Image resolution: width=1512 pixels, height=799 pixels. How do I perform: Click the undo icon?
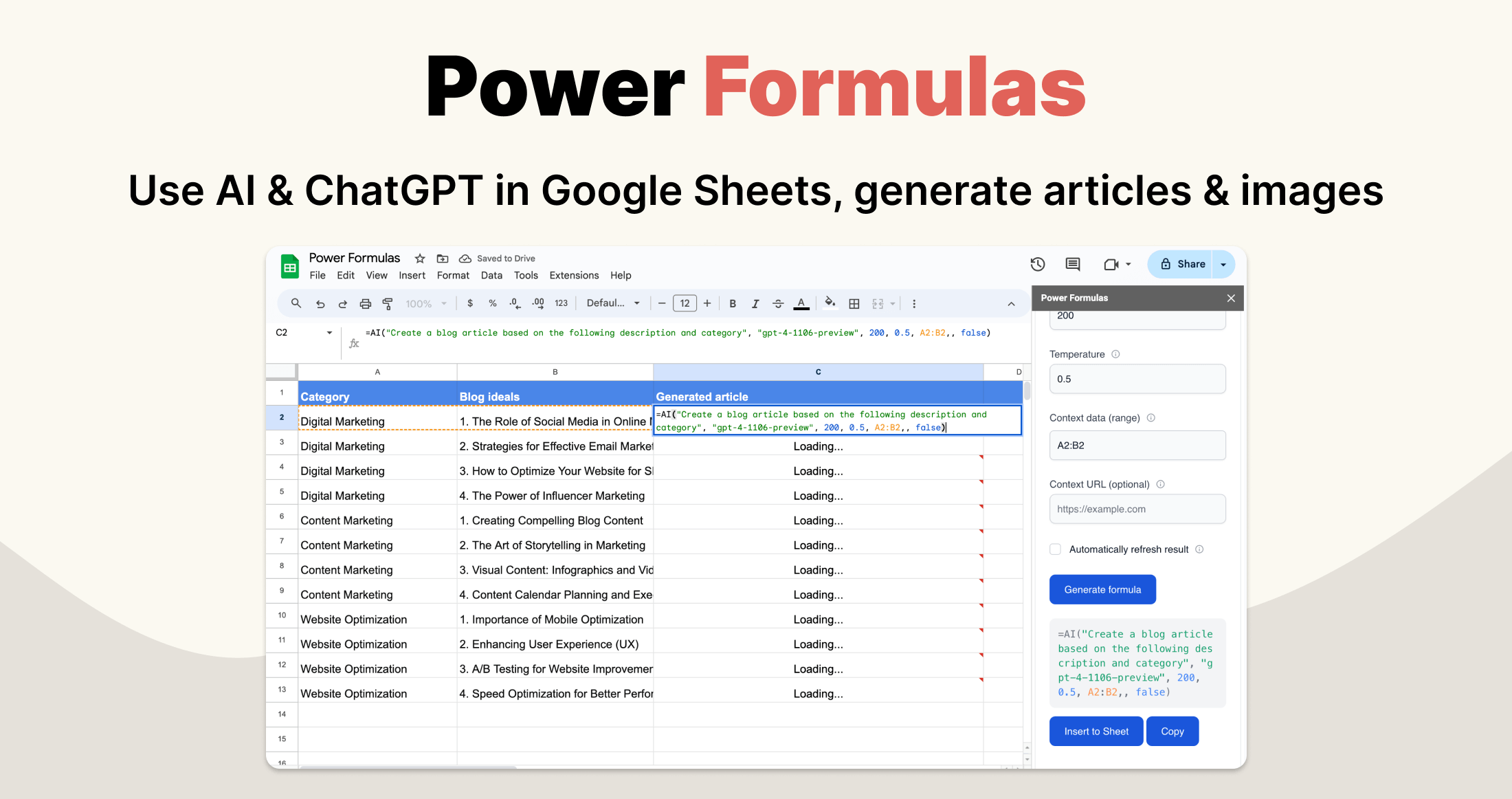point(320,303)
